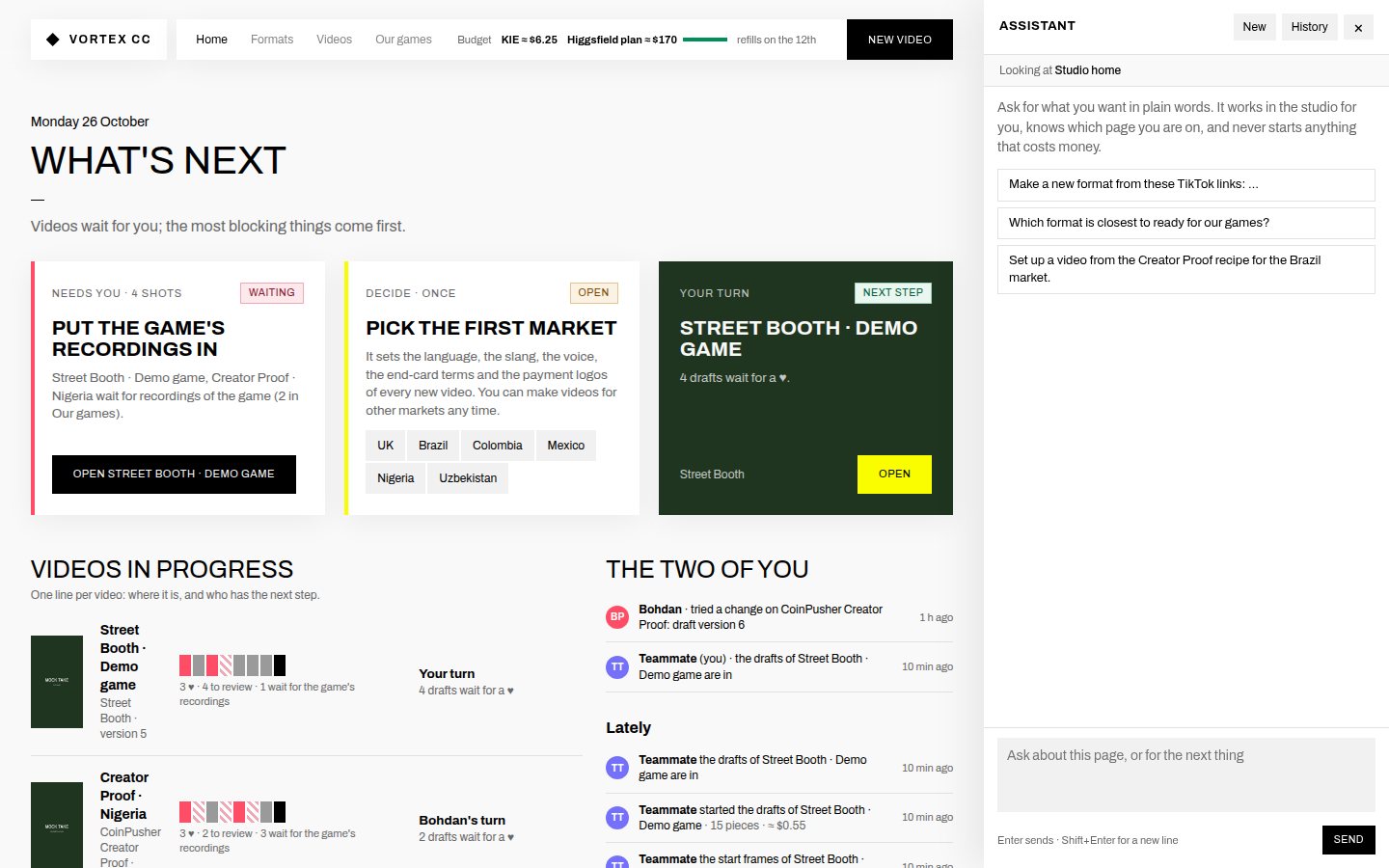Open the Our games page
This screenshot has height=868, width=1389.
coord(403,40)
